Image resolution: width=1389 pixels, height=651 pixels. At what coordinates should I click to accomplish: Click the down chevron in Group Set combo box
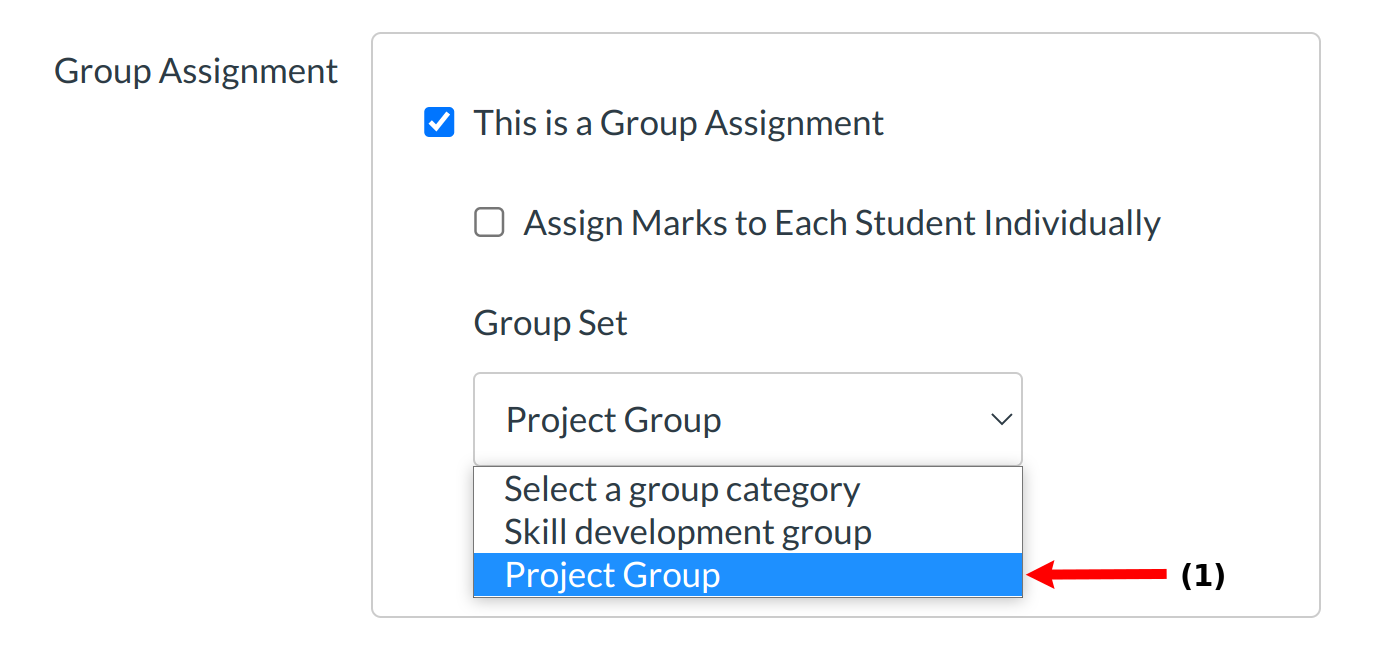tap(1001, 420)
